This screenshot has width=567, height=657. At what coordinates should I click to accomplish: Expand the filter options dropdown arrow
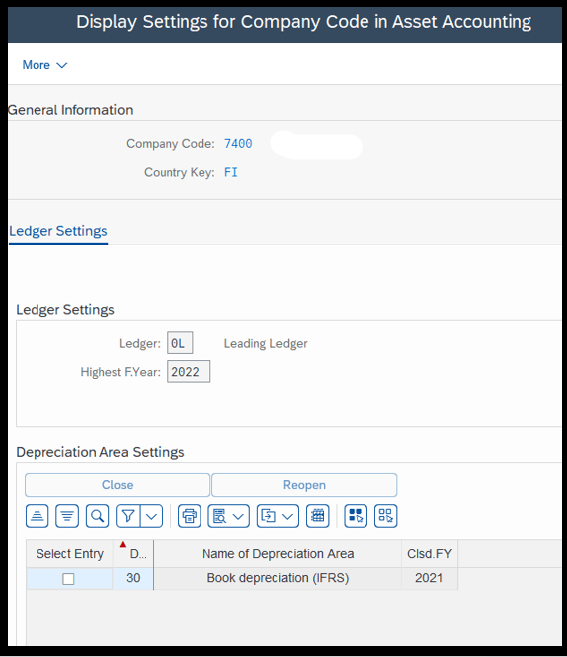[152, 516]
